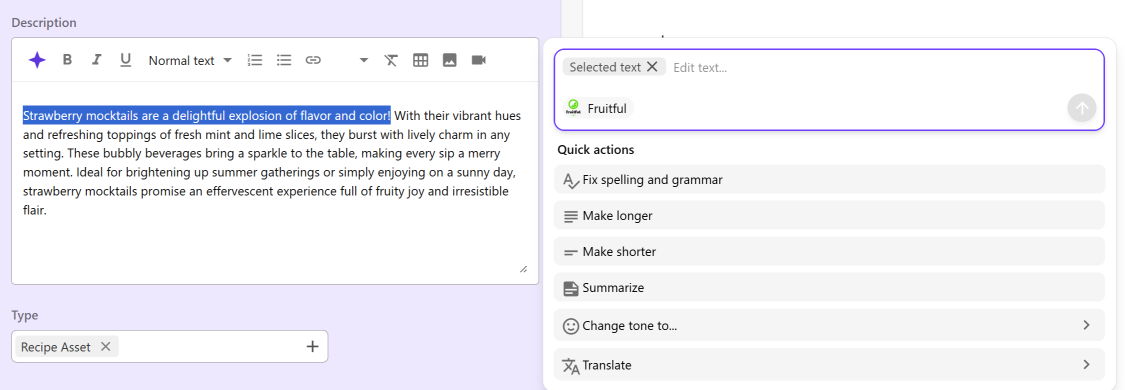Expand the Translate chevron arrow
1125x390 pixels.
pos(1086,365)
